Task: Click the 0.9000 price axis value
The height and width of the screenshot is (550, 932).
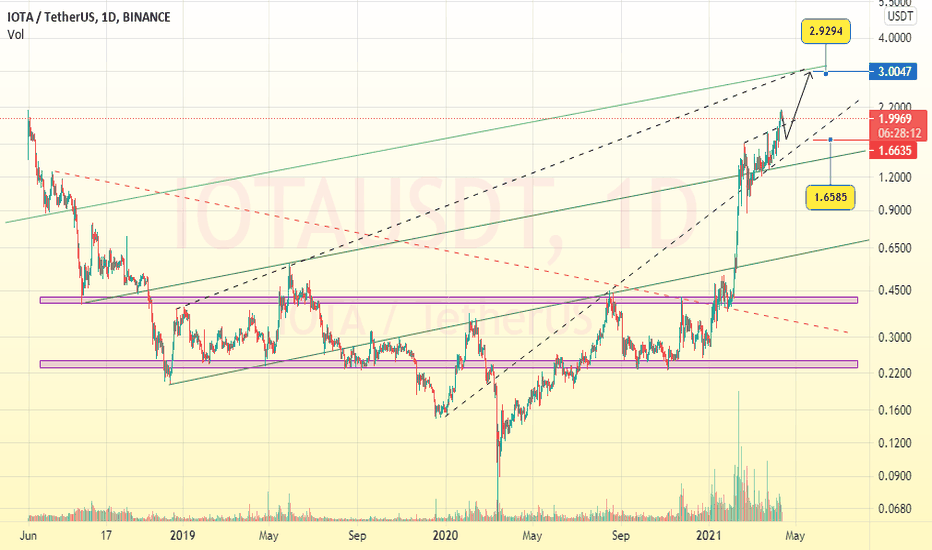Action: (894, 210)
